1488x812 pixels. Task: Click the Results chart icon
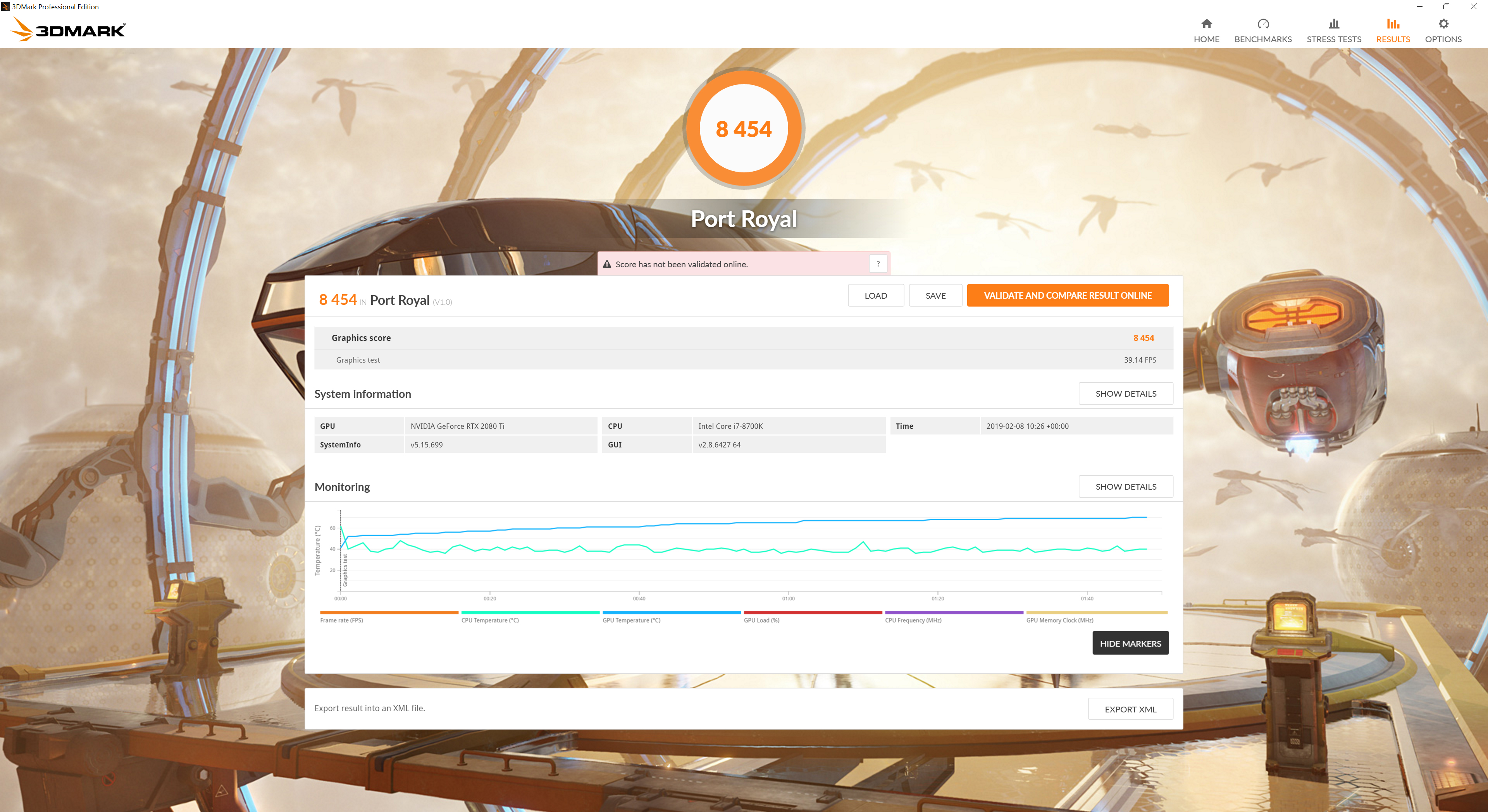click(x=1393, y=24)
